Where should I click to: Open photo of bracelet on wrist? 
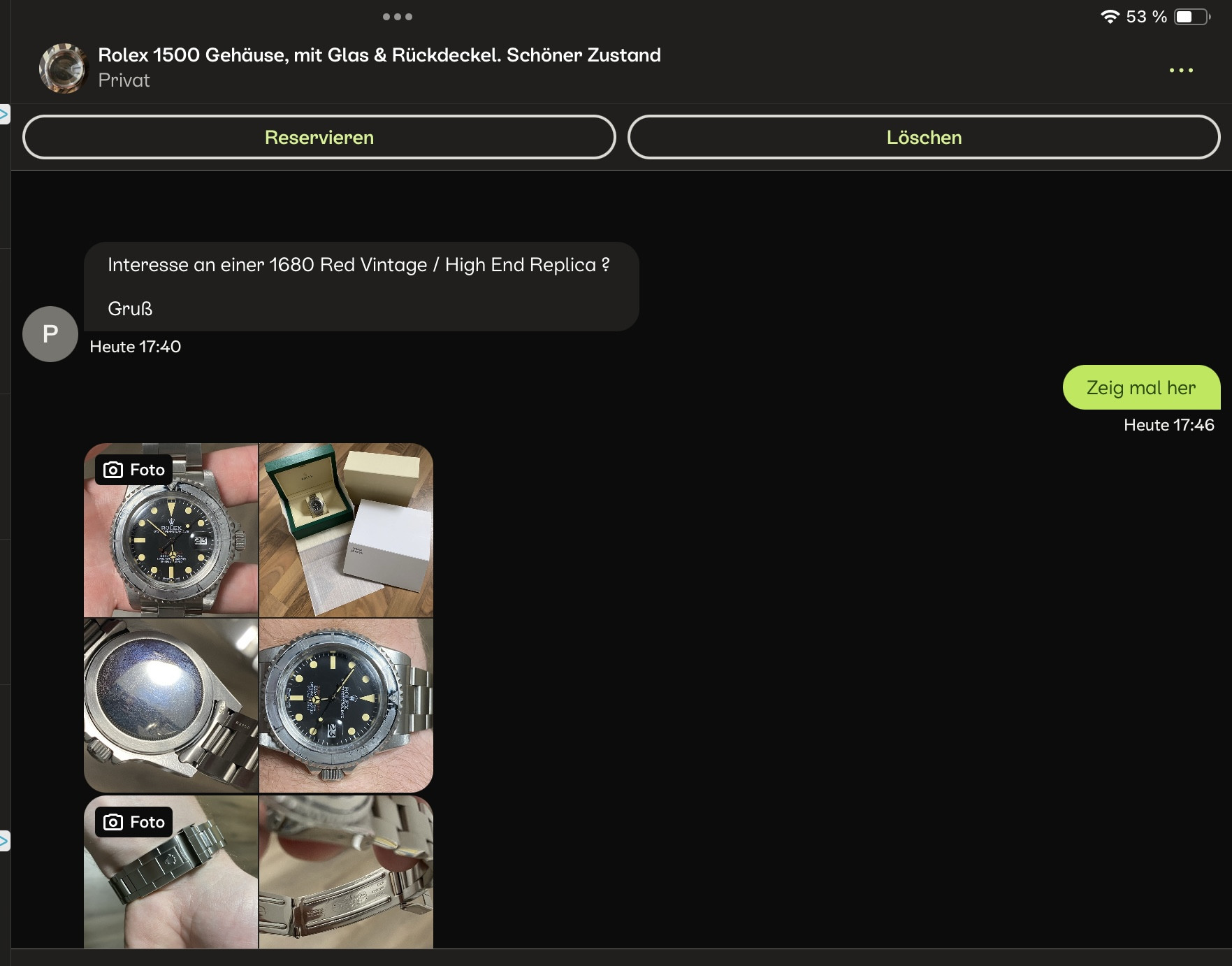pos(171,872)
